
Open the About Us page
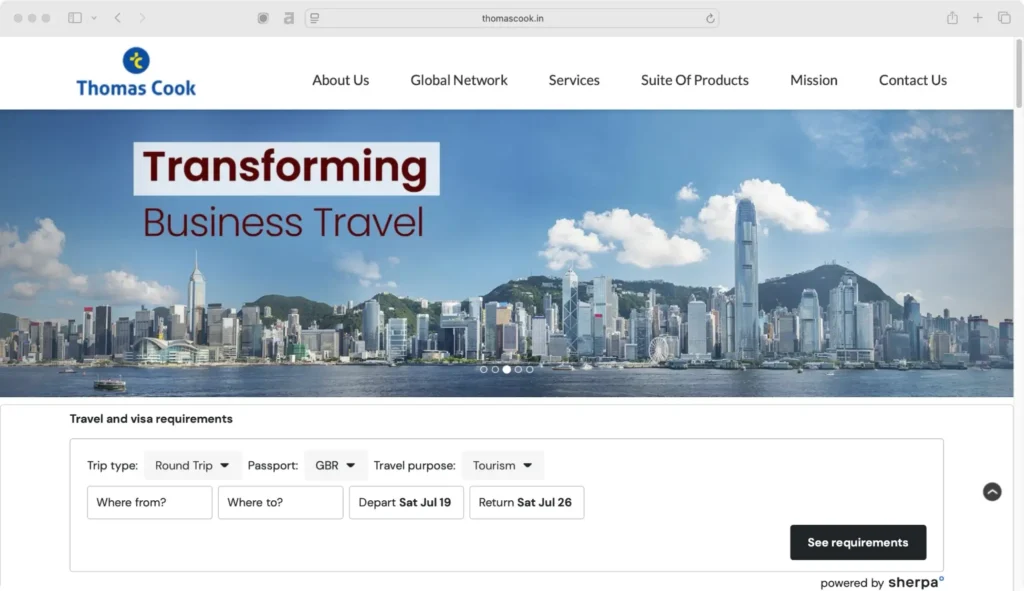340,80
